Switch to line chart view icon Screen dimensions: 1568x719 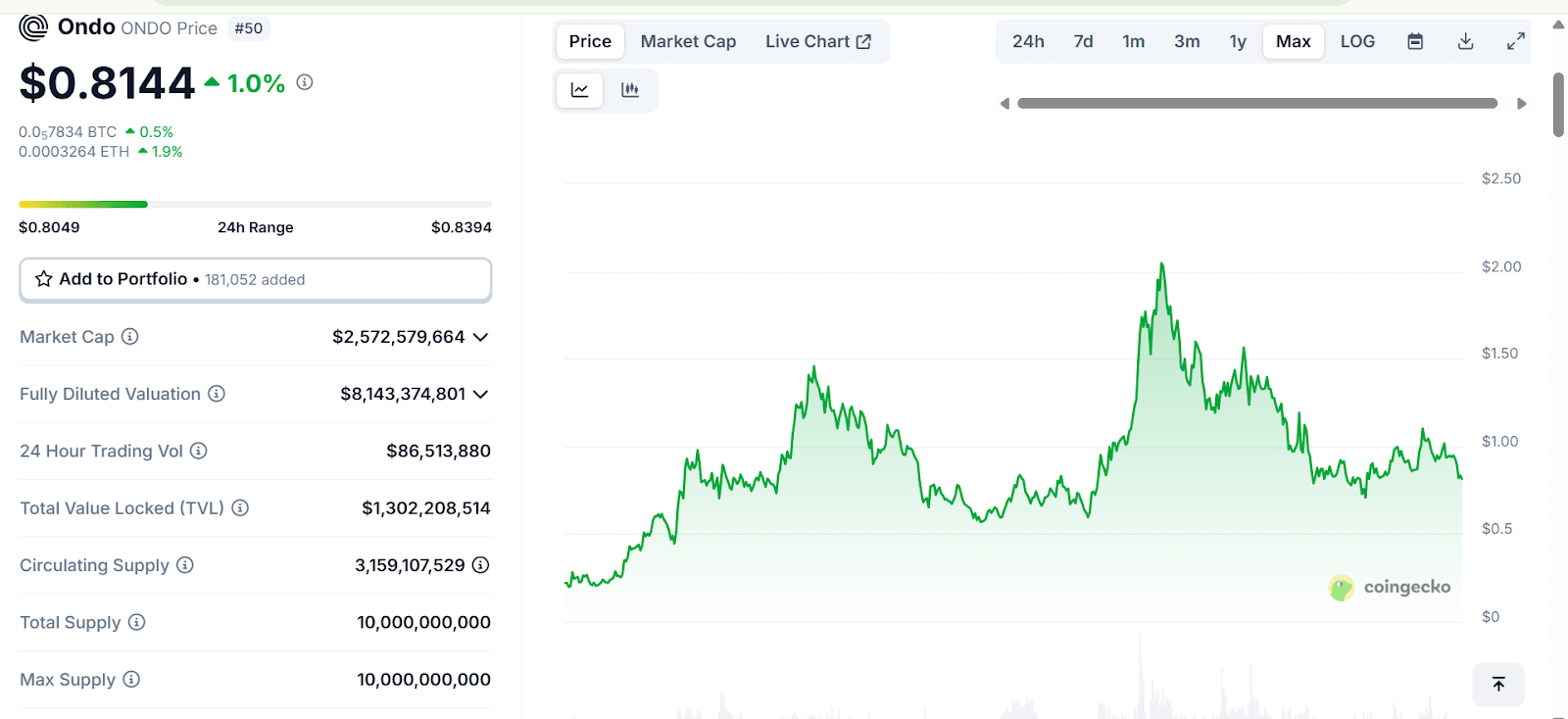tap(580, 90)
